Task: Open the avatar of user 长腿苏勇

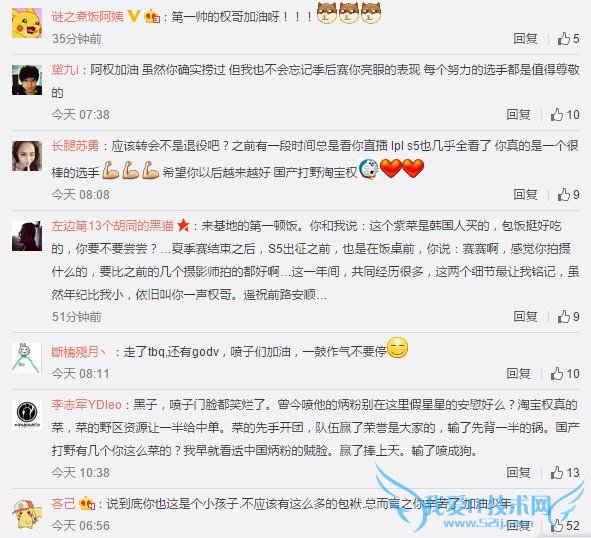Action: click(27, 156)
